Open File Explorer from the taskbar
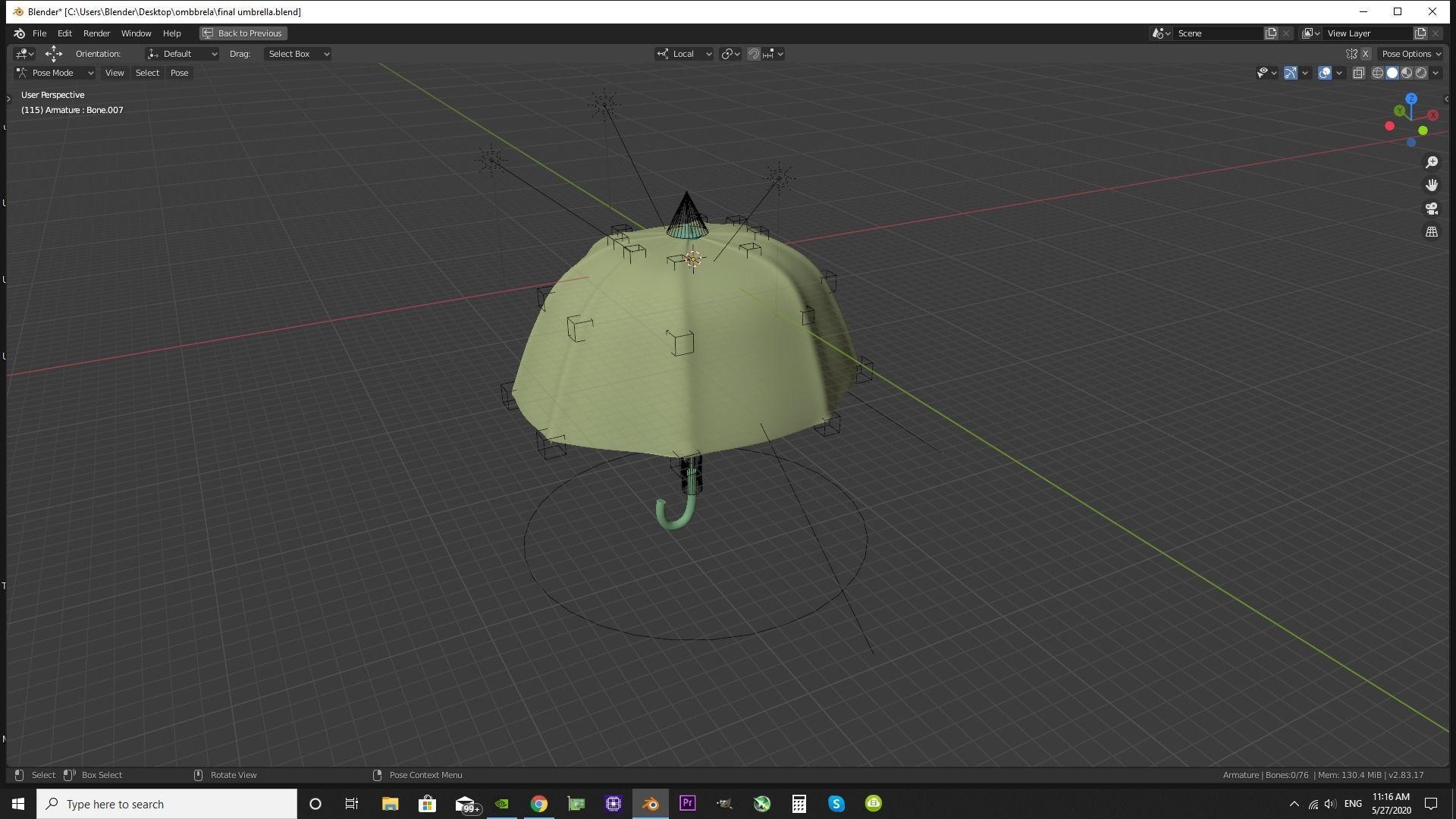 (x=390, y=804)
